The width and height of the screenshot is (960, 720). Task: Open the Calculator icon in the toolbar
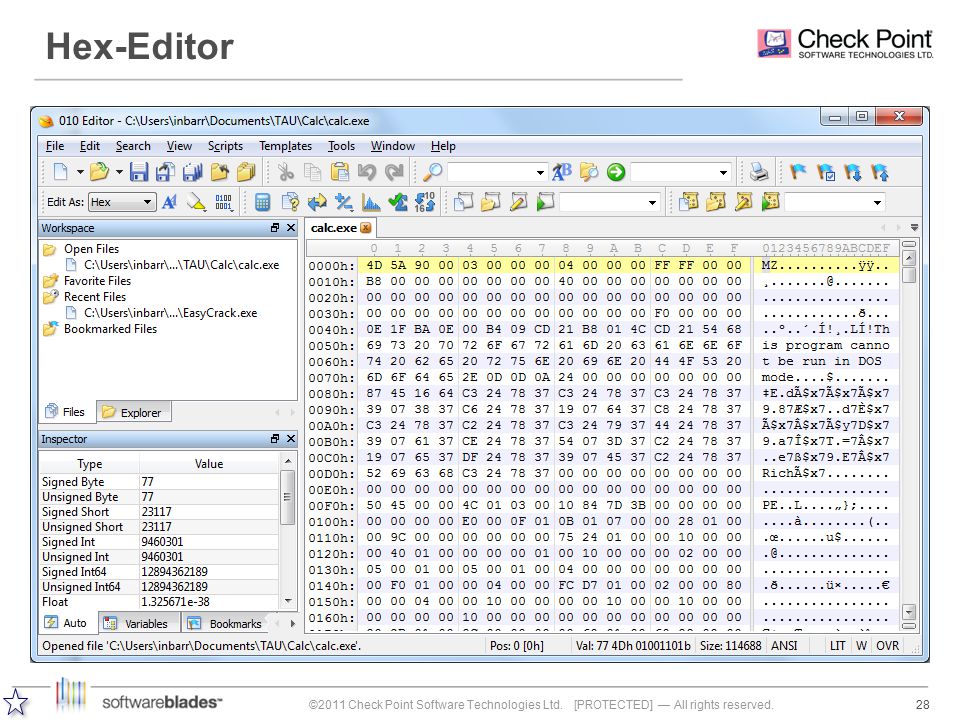(263, 202)
